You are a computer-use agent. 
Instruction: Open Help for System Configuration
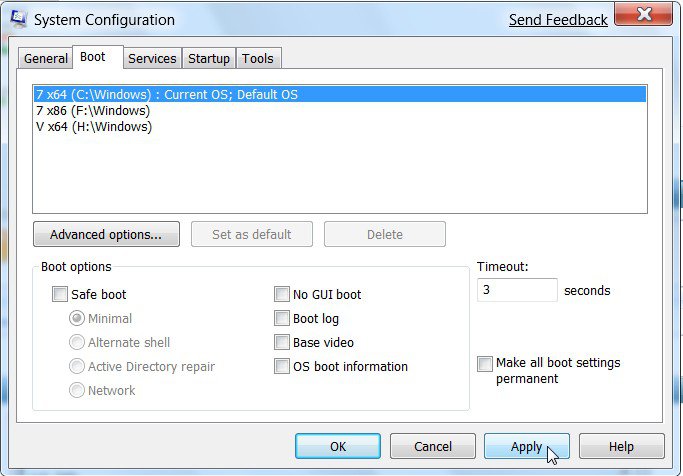point(622,446)
